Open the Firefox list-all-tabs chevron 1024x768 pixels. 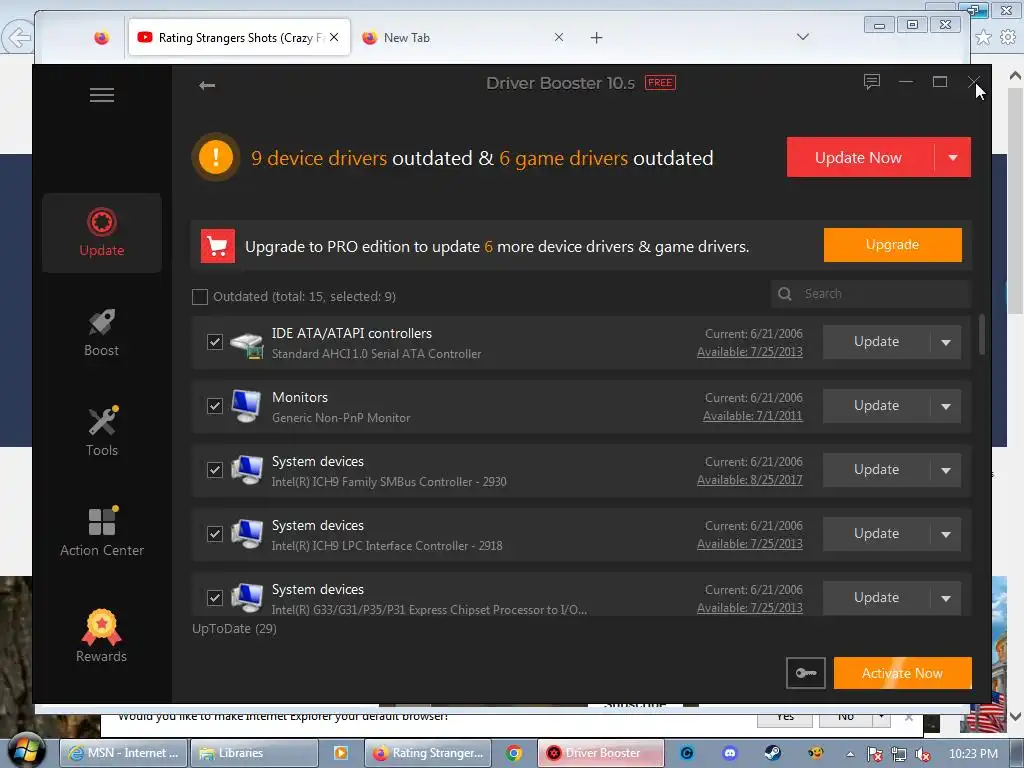tap(803, 37)
